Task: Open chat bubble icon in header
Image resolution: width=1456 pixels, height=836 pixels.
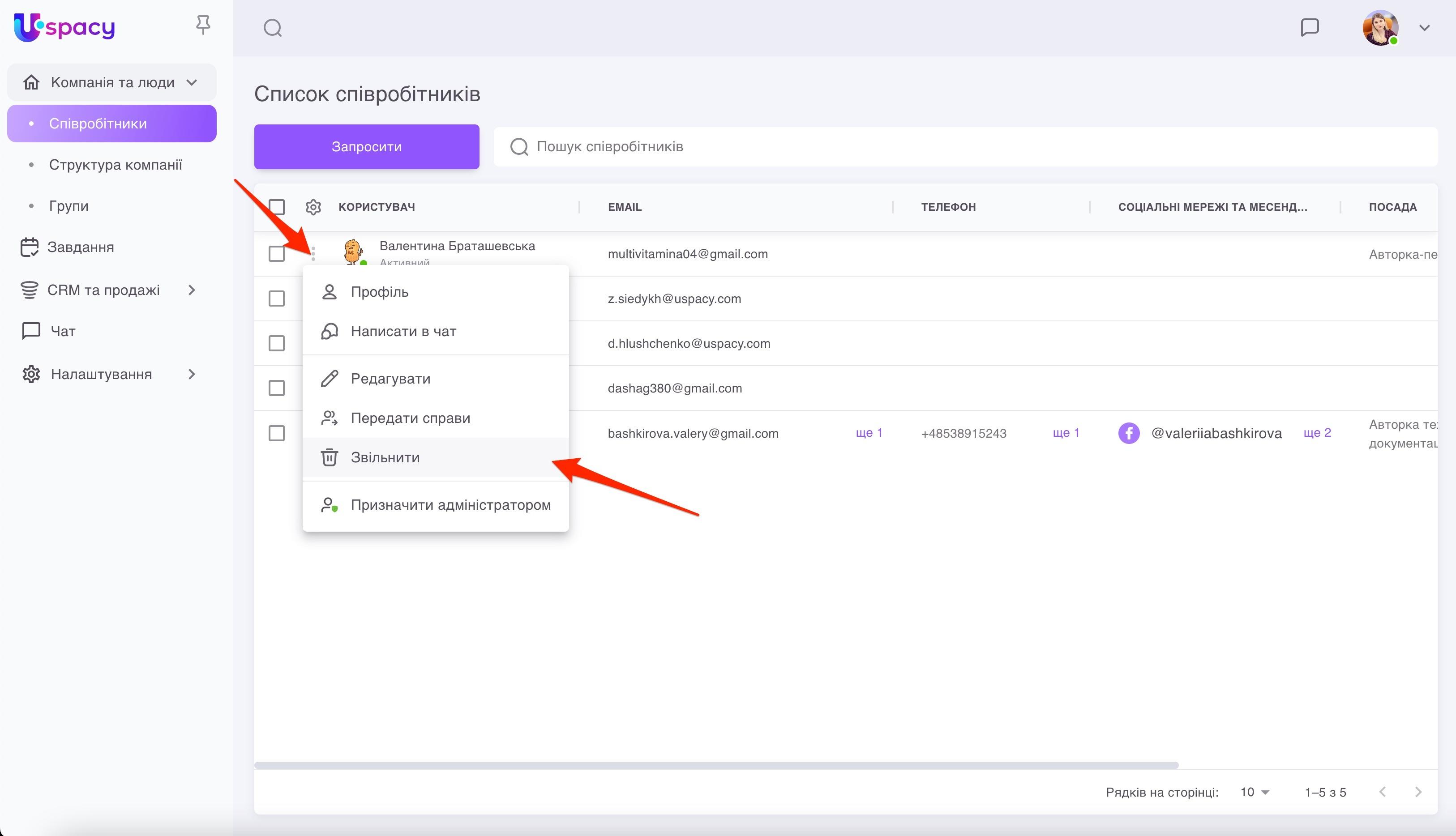Action: pyautogui.click(x=1310, y=27)
